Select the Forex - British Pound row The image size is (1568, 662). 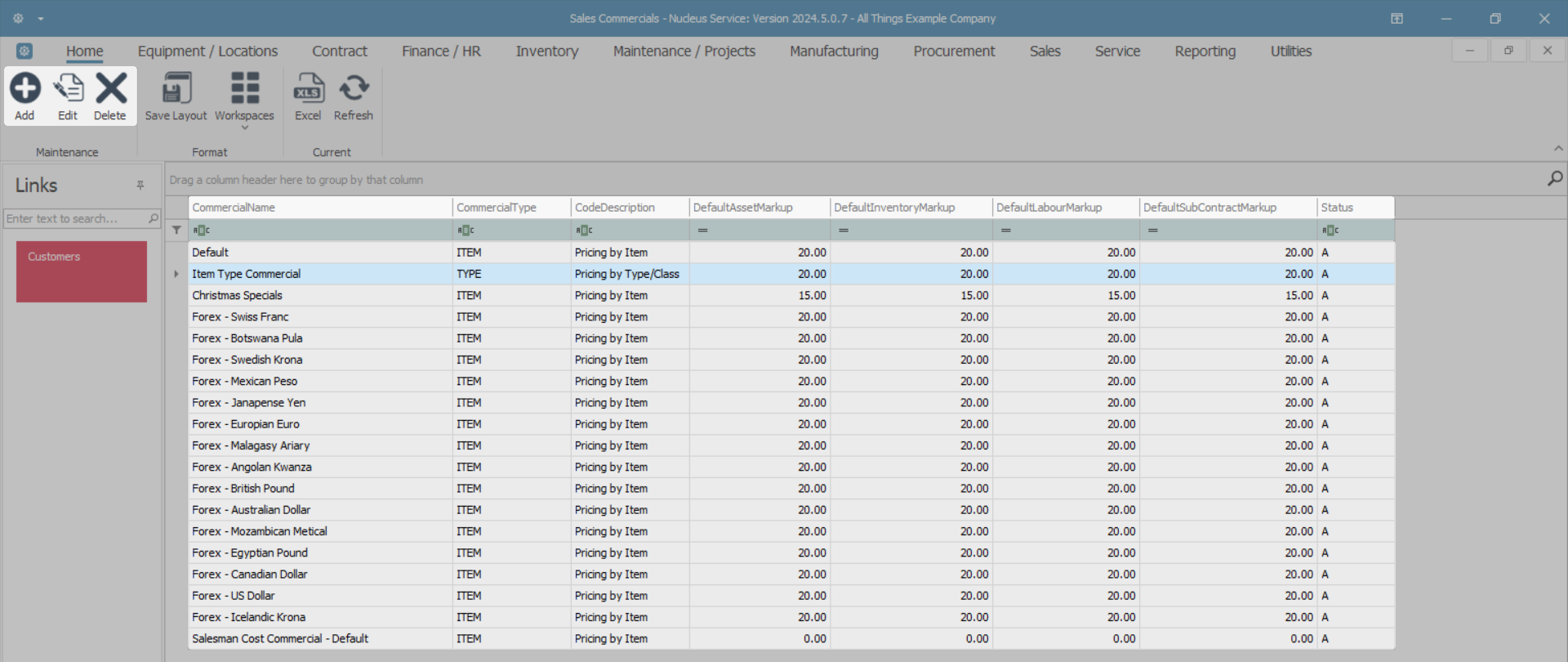(x=791, y=488)
